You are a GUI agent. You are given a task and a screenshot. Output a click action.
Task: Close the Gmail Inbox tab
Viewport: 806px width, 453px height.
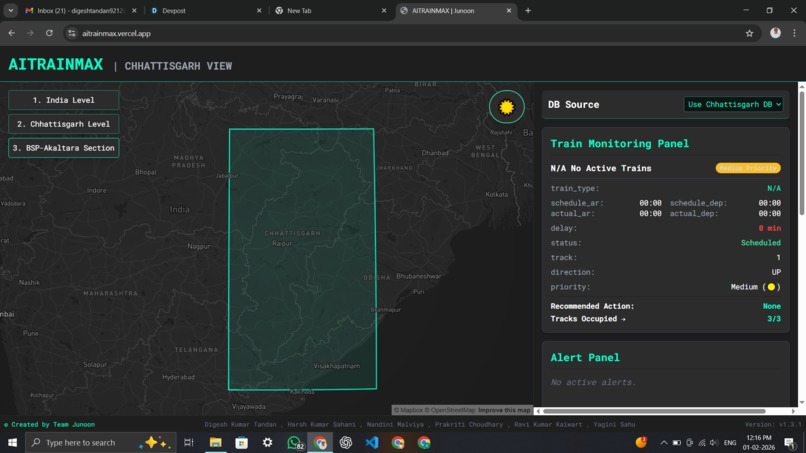[134, 10]
